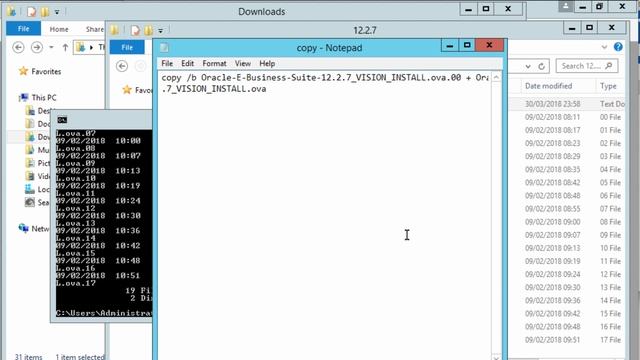Refresh the 12.2.7 folder view
640x360 pixels.
pos(542,66)
